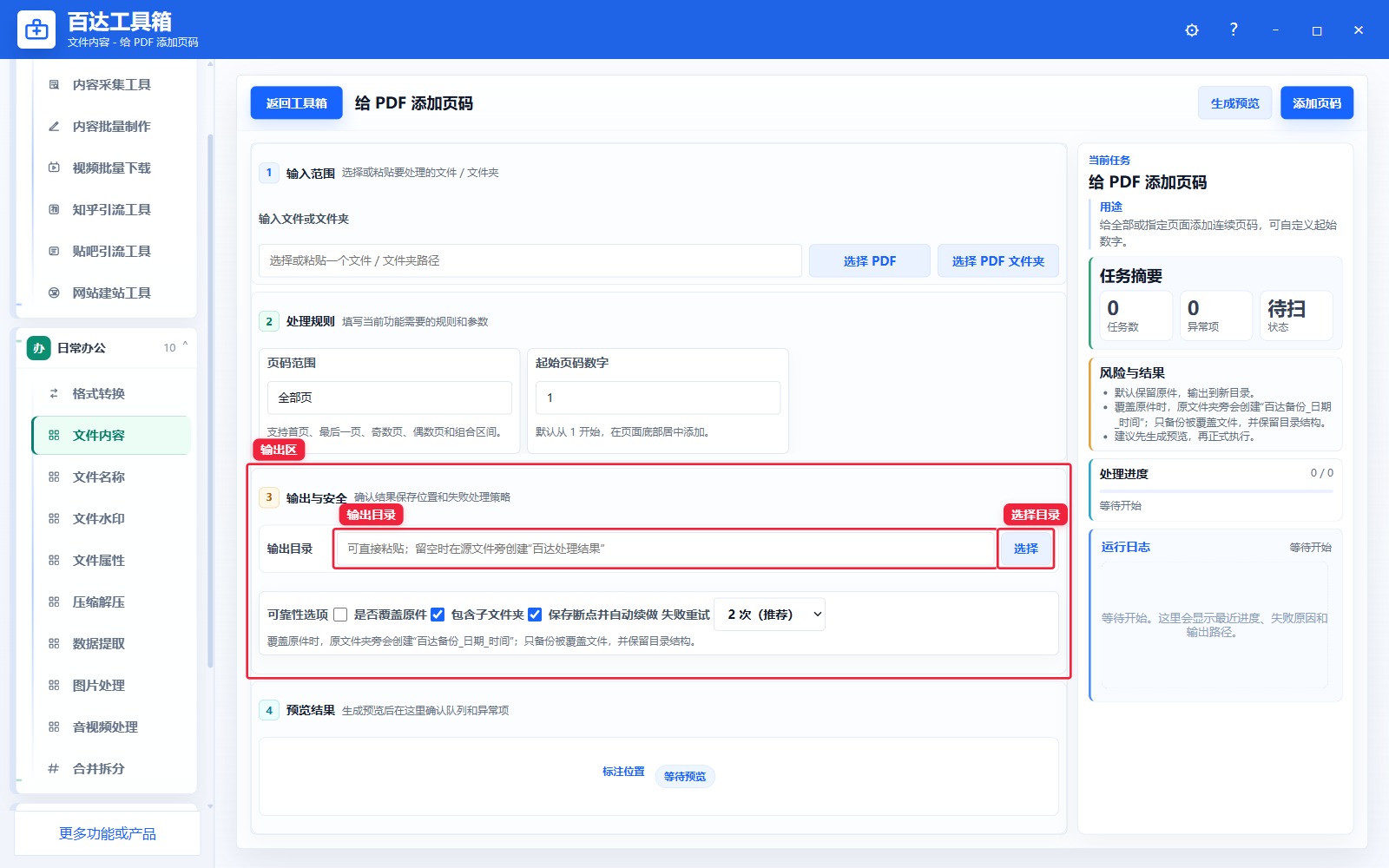Focus the 输出目录 path field

coord(666,549)
